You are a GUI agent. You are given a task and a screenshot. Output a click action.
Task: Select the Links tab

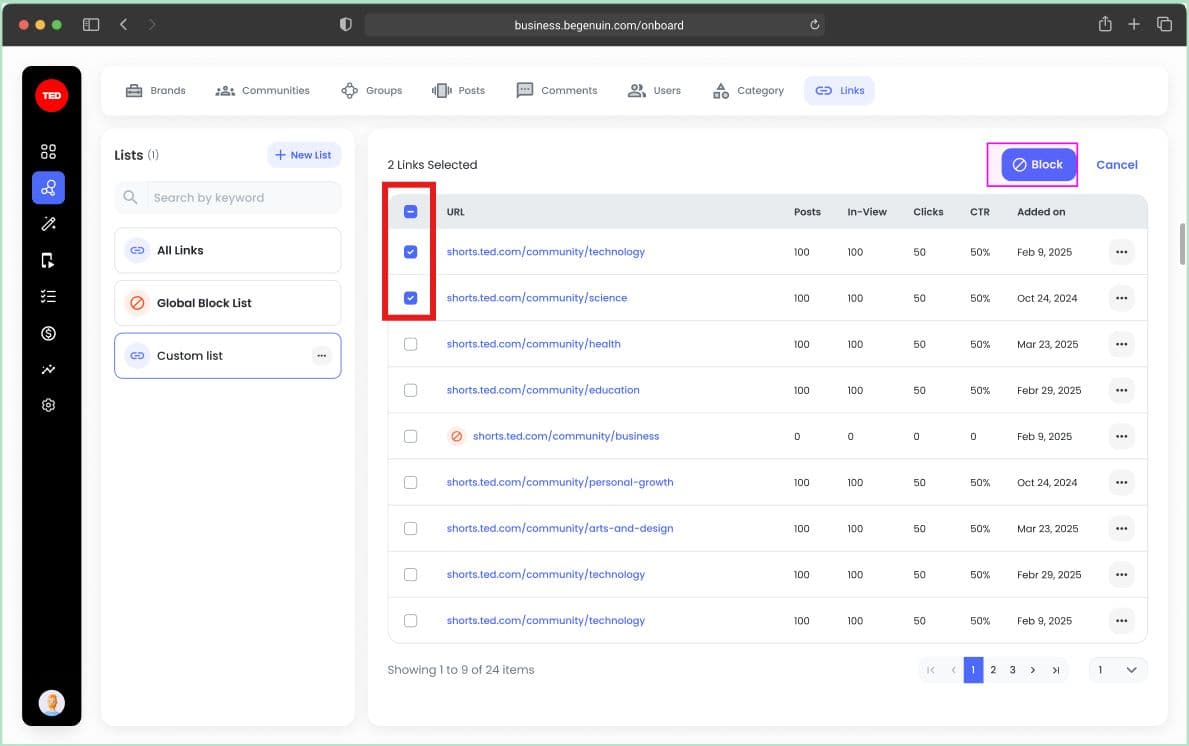(839, 91)
